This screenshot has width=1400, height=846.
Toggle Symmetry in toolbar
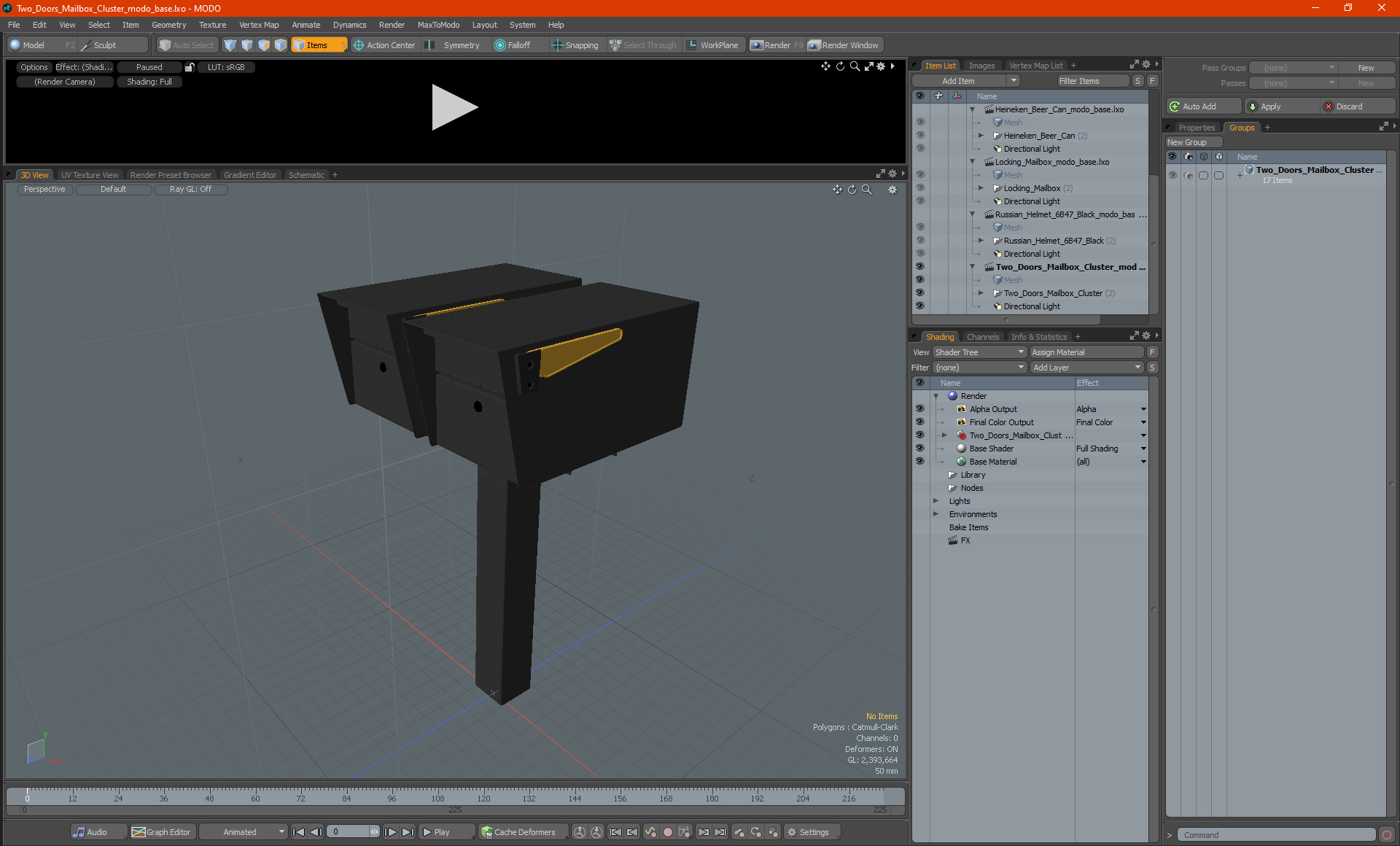pyautogui.click(x=454, y=45)
